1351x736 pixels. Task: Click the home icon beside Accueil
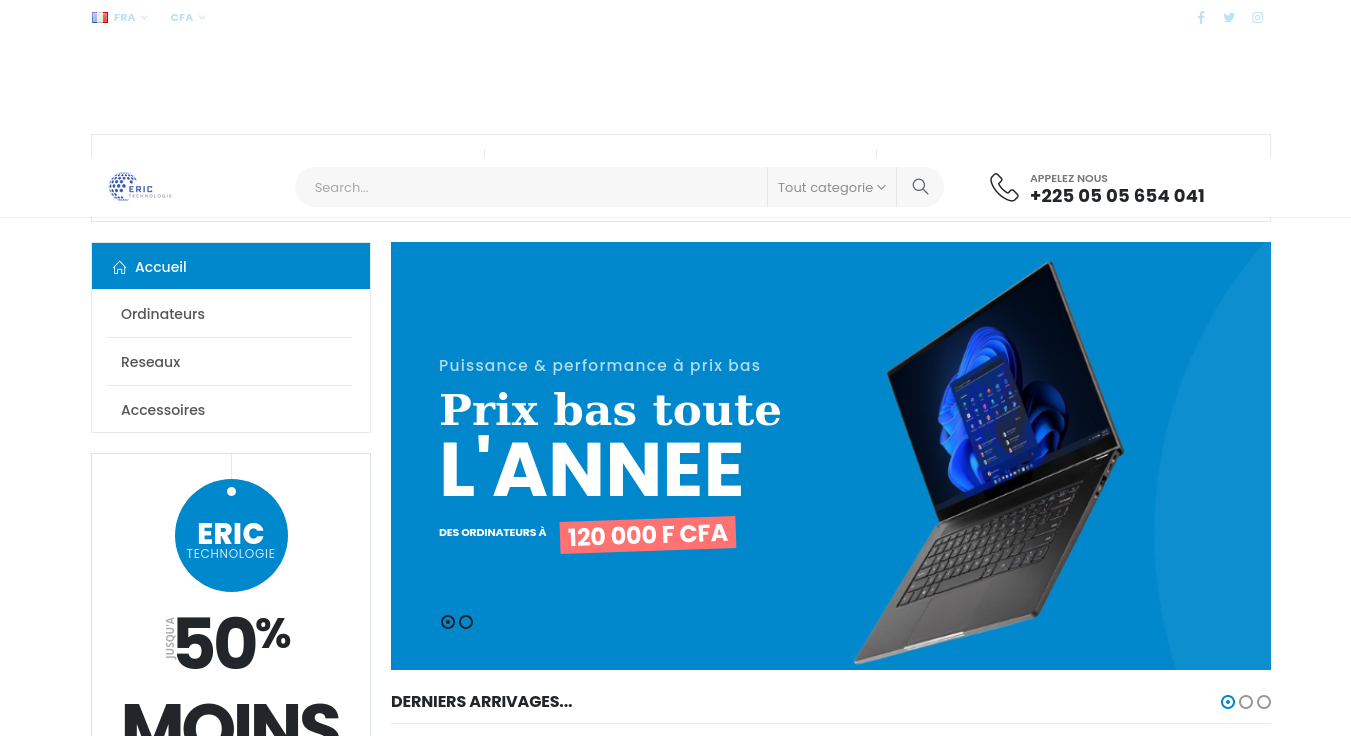pos(120,267)
